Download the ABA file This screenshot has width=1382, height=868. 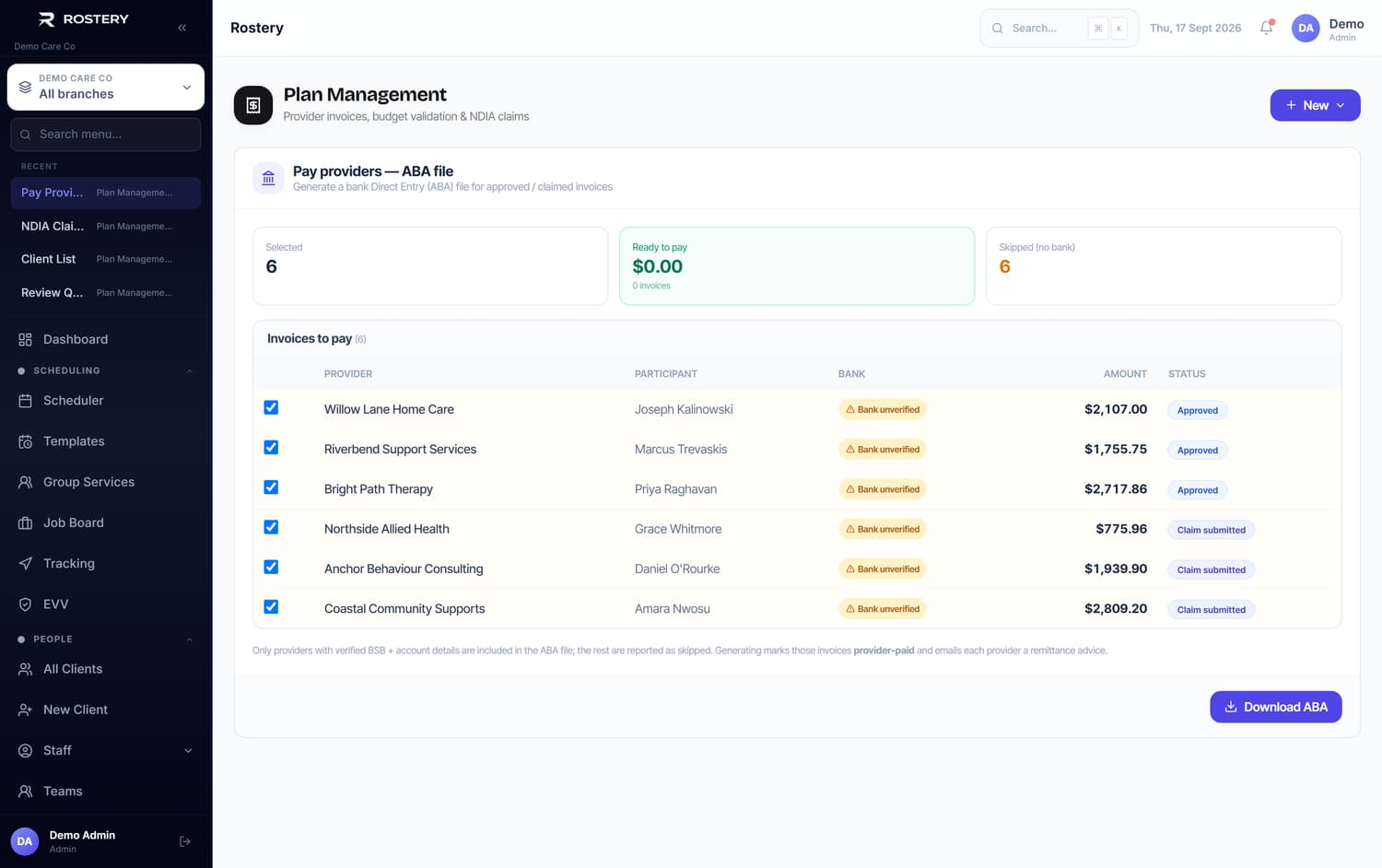[1275, 707]
